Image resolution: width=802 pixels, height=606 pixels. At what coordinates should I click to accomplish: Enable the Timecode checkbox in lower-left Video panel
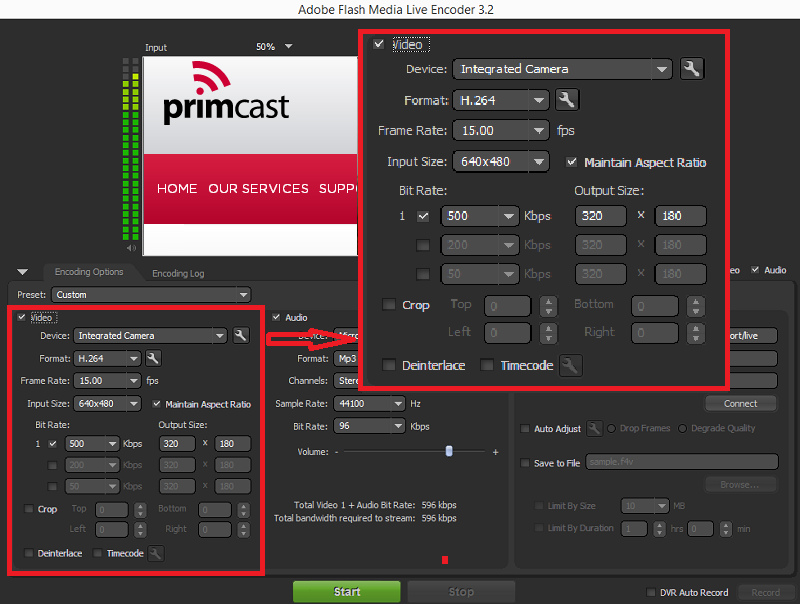[98, 553]
